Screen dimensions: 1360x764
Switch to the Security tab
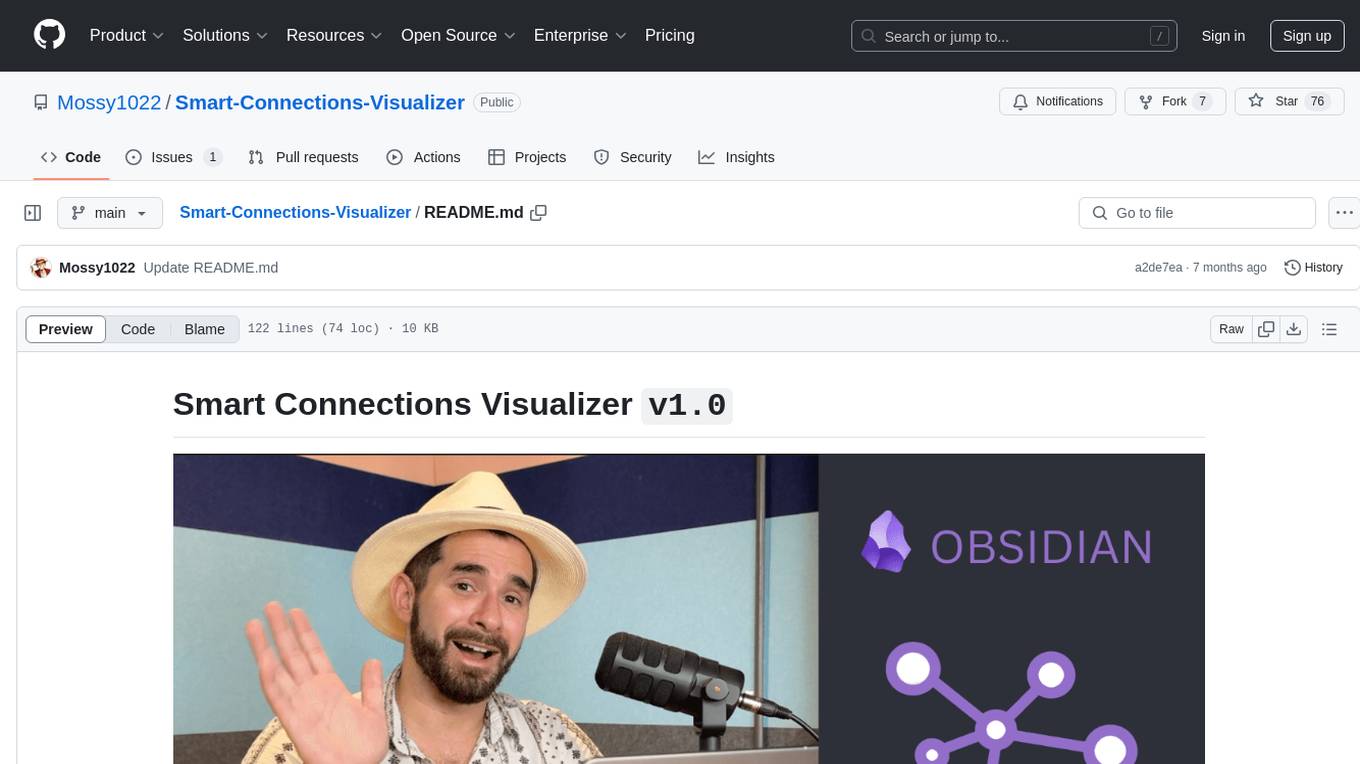pos(632,157)
